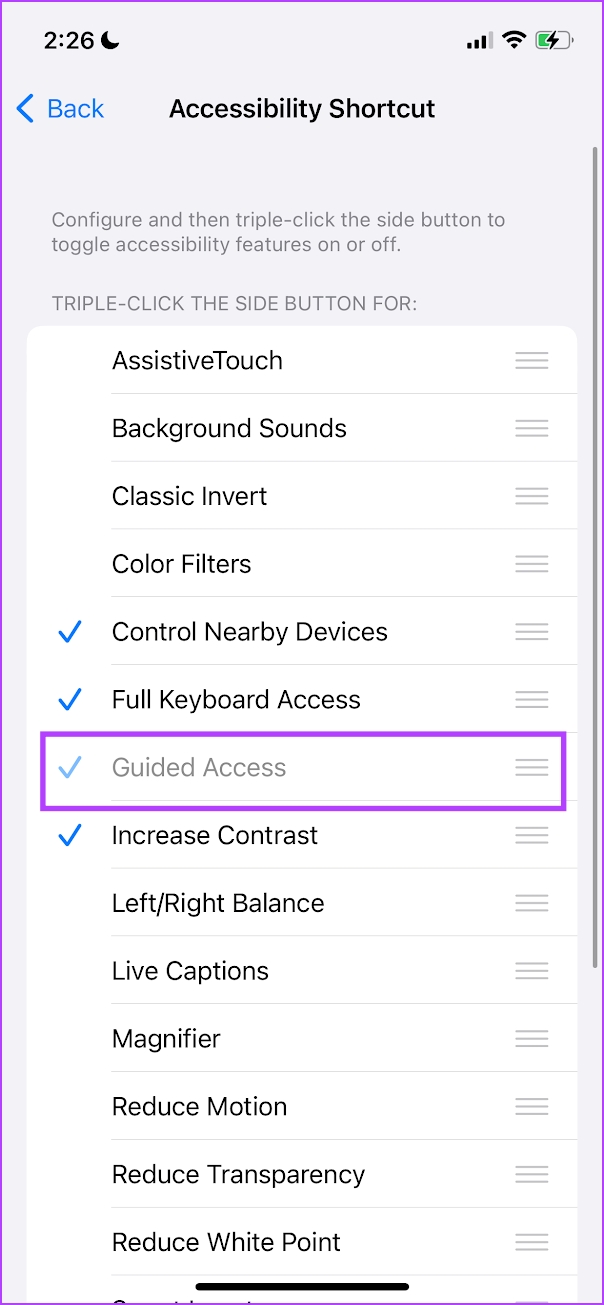Select Color Filters from the list

tap(181, 563)
